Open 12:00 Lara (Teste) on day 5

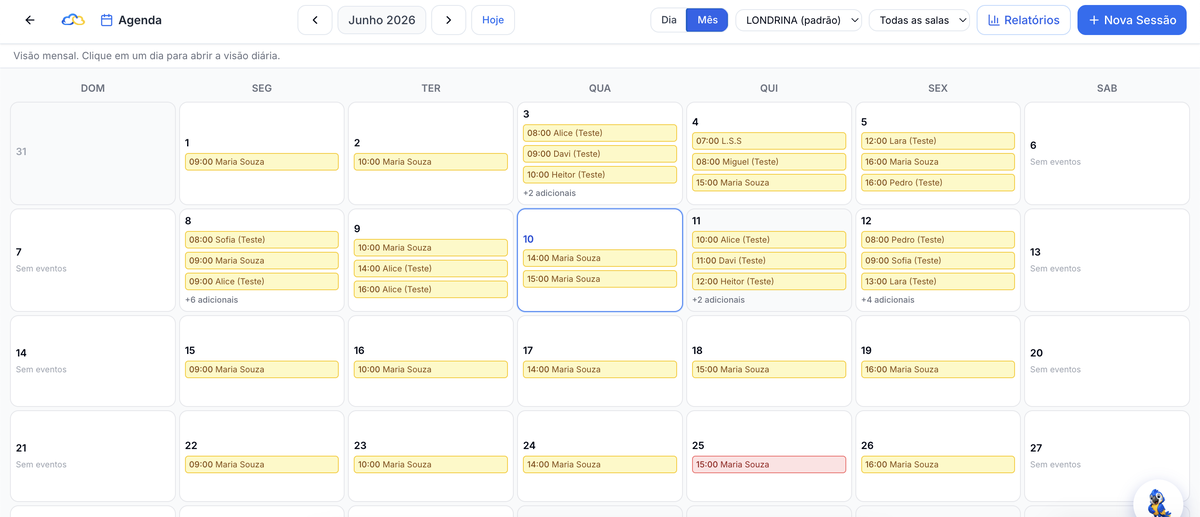tap(938, 141)
